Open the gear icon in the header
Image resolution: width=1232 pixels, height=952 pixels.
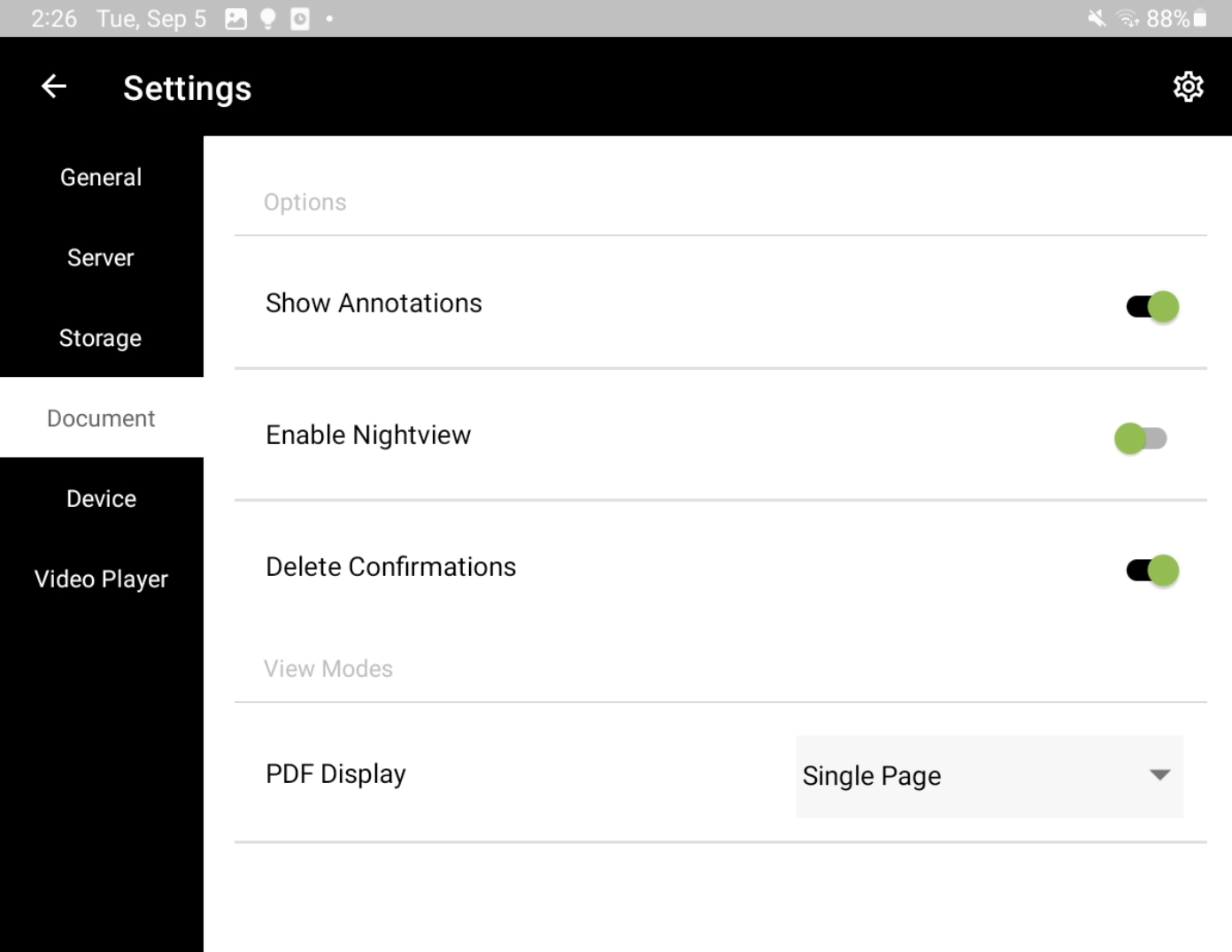pyautogui.click(x=1188, y=87)
